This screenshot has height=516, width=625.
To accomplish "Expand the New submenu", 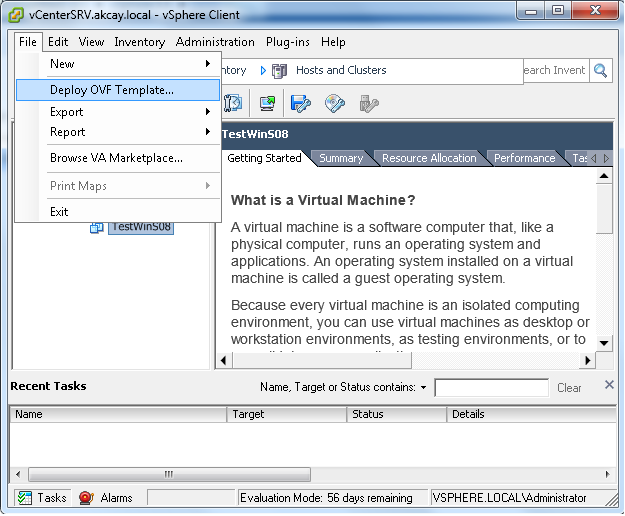I will point(118,64).
